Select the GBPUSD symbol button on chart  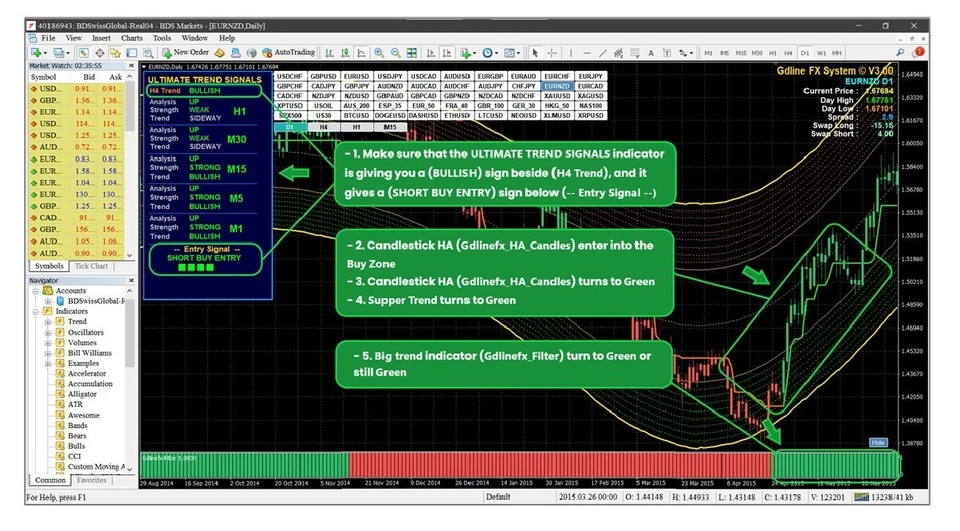pos(323,77)
